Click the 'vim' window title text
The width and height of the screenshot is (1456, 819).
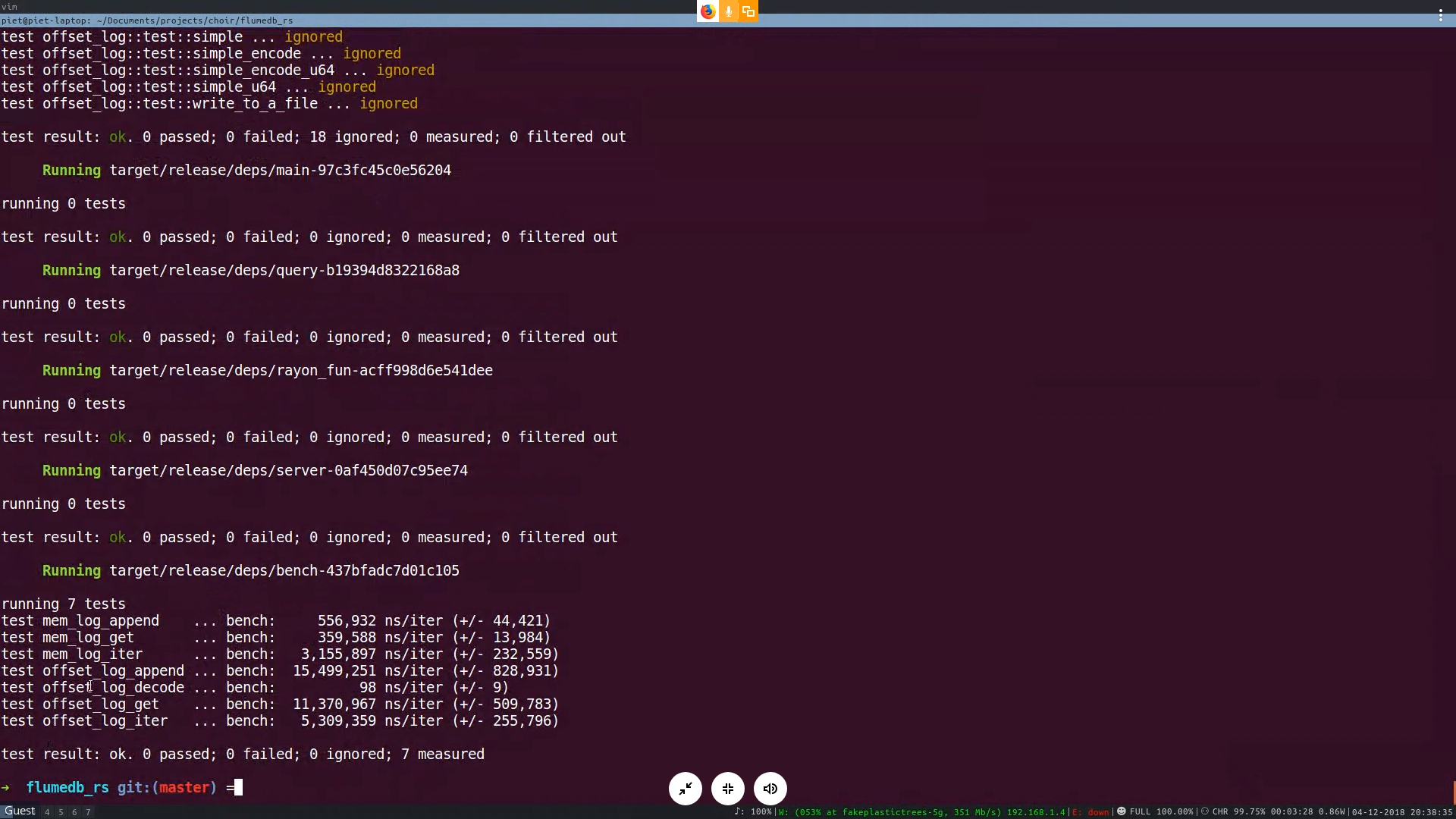click(x=9, y=6)
